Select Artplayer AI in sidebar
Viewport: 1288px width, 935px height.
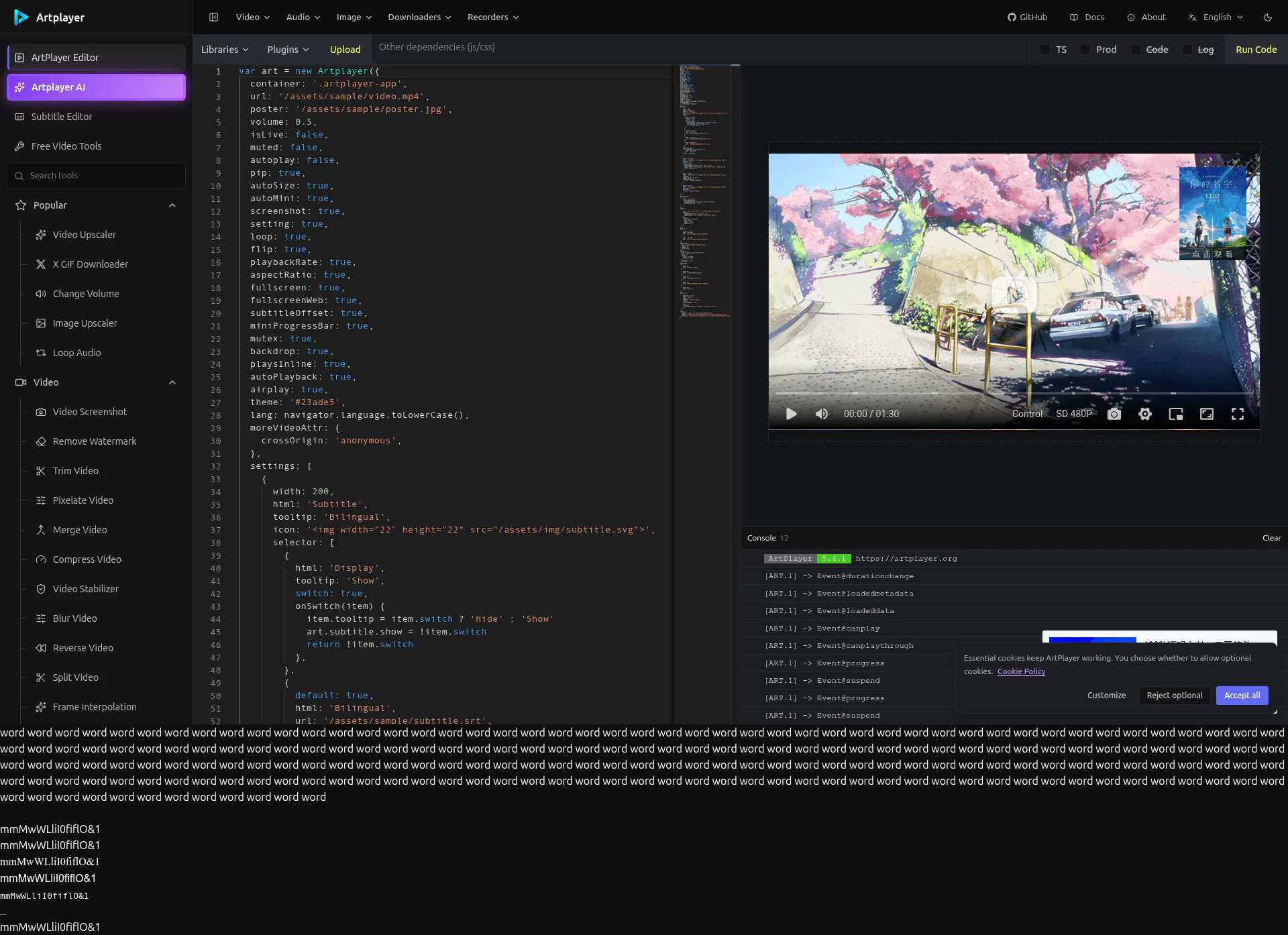96,87
